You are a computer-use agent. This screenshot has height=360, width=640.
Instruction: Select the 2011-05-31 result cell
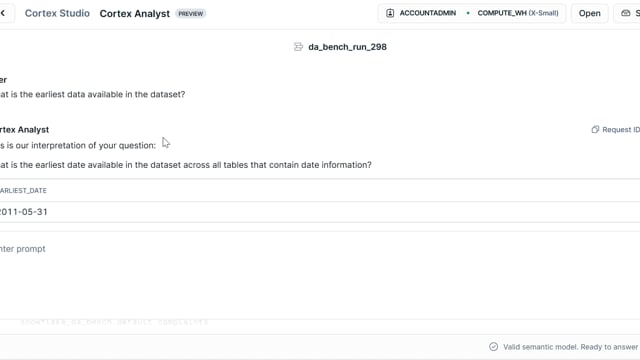click(24, 212)
